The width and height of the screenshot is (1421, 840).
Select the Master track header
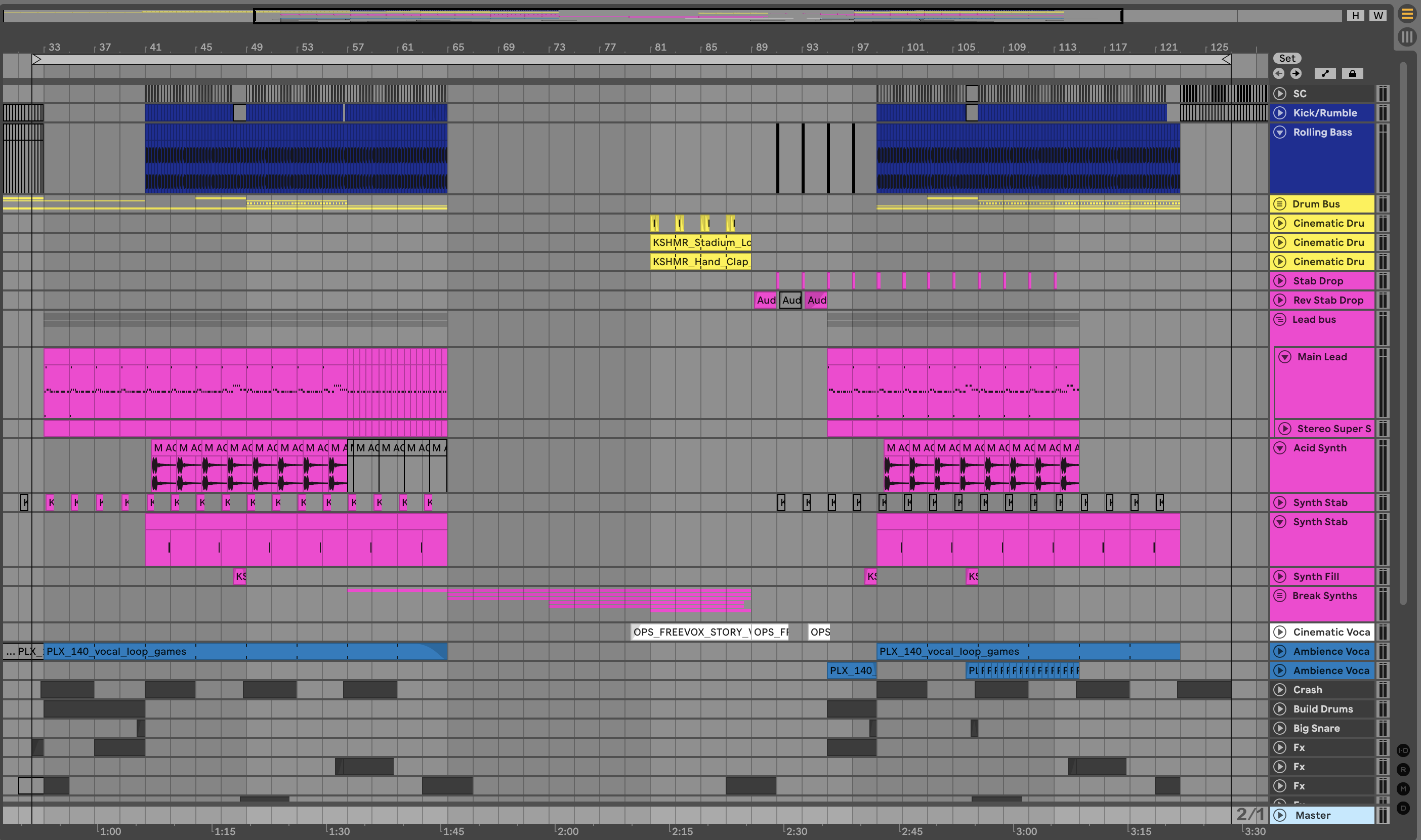point(1324,815)
